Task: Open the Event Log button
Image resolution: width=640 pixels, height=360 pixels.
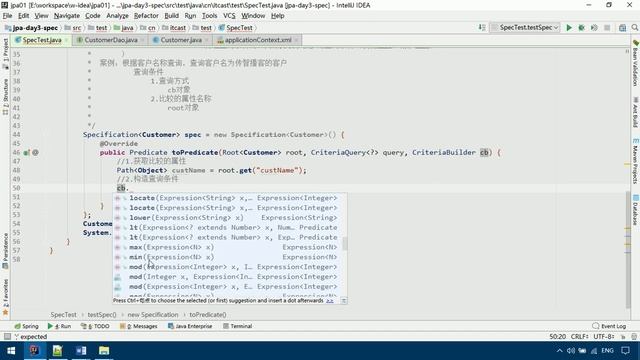Action: [x=609, y=326]
